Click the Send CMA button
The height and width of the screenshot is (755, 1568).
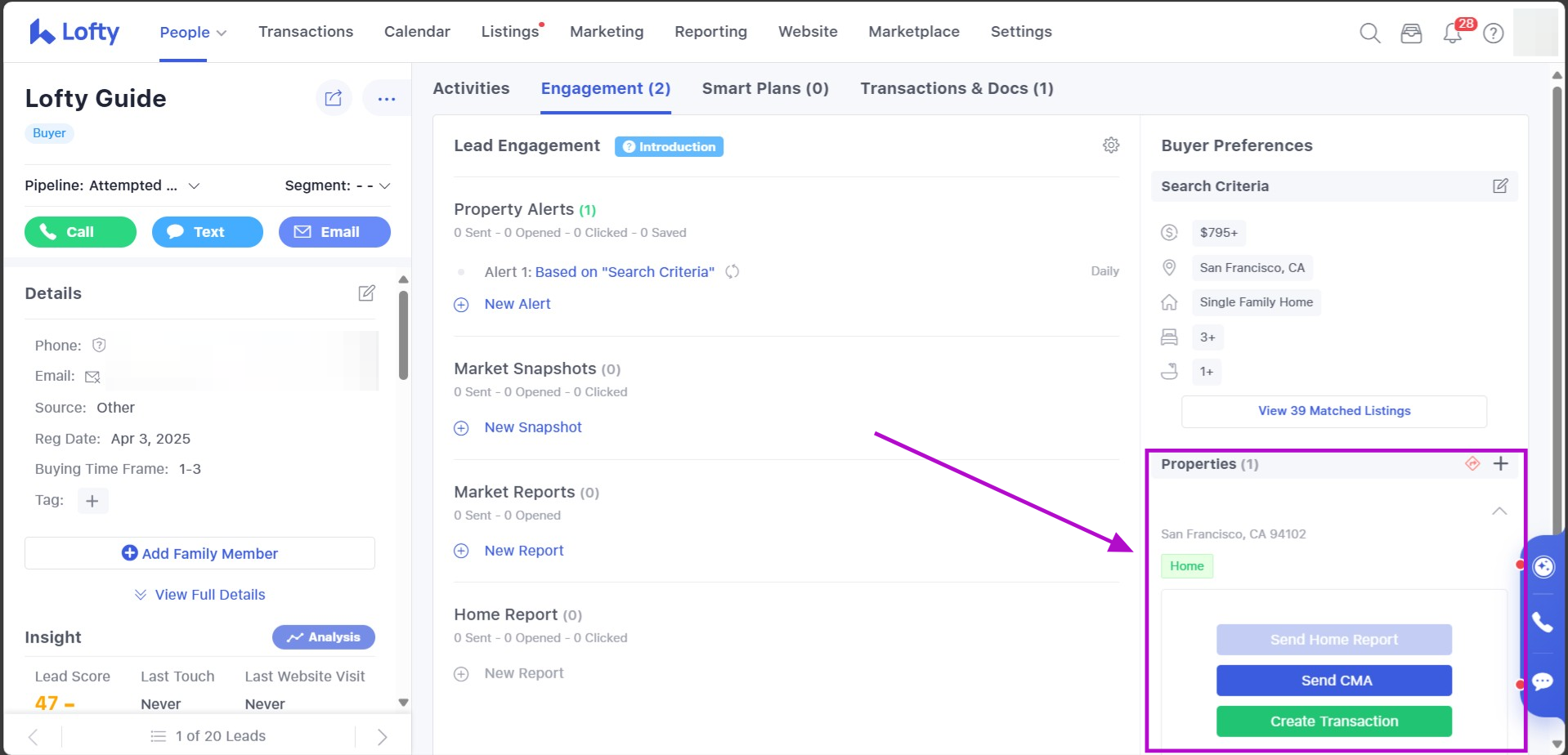1333,681
